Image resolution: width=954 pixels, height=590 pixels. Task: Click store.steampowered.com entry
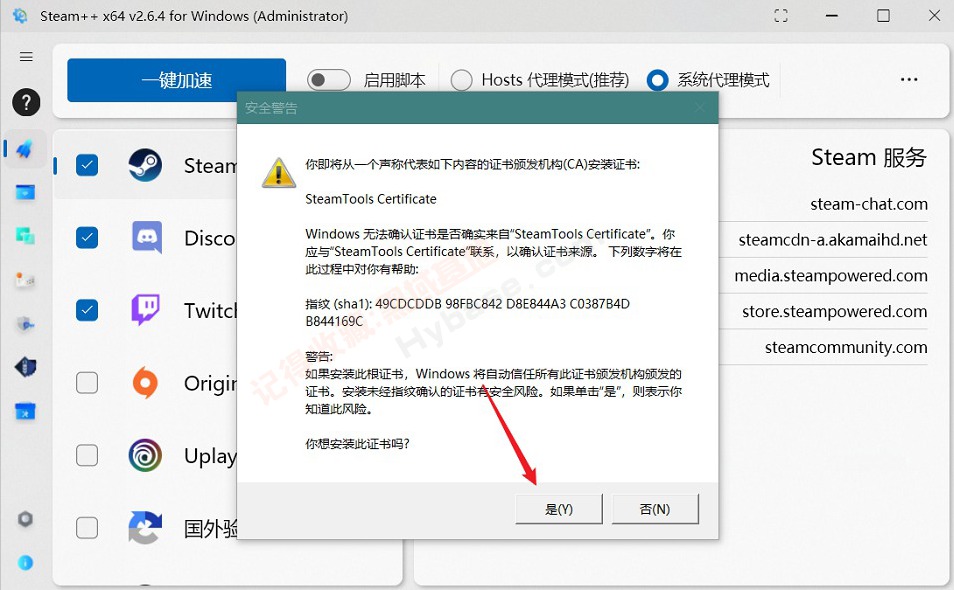coord(835,311)
